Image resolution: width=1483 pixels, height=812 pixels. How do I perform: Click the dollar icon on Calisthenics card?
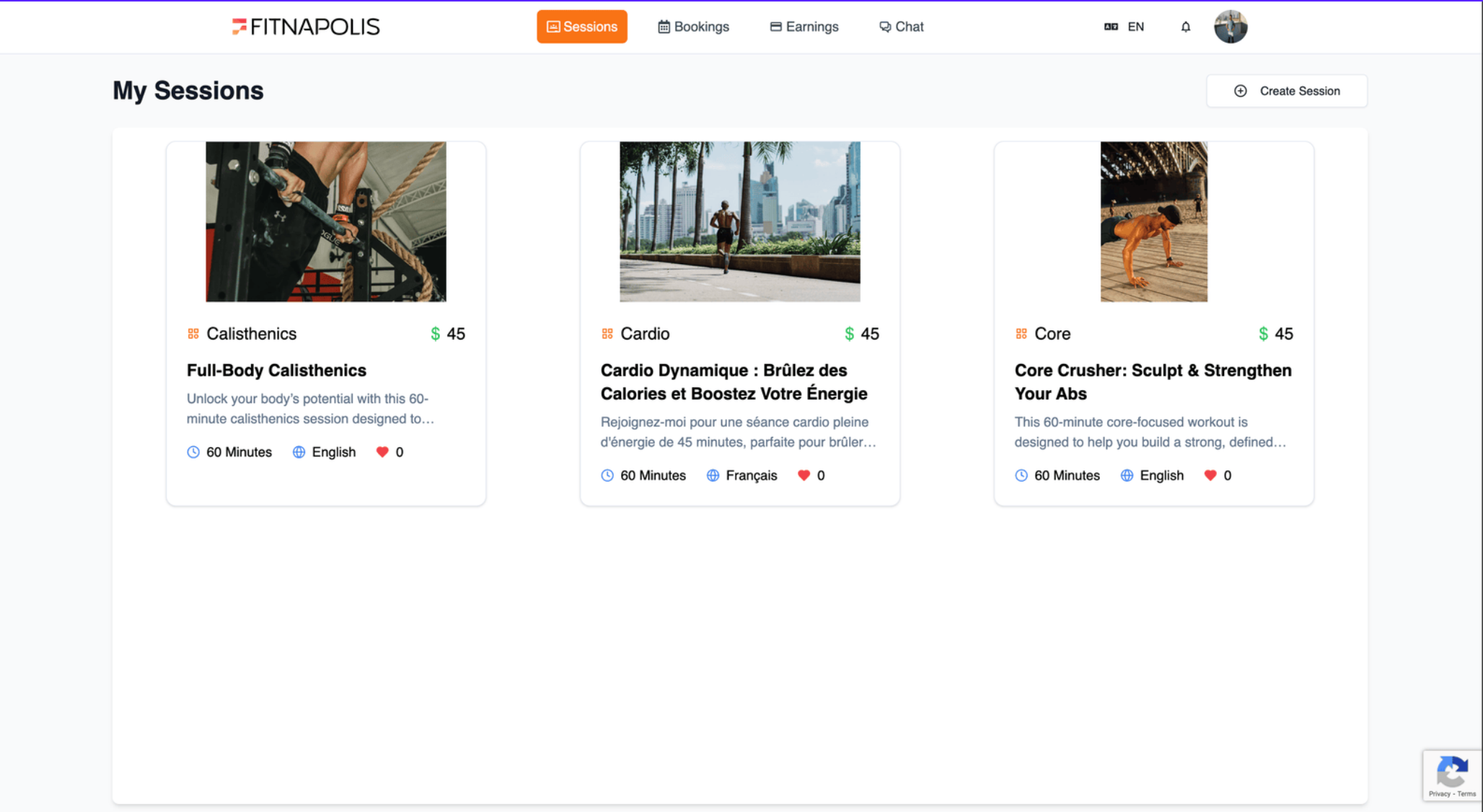435,334
